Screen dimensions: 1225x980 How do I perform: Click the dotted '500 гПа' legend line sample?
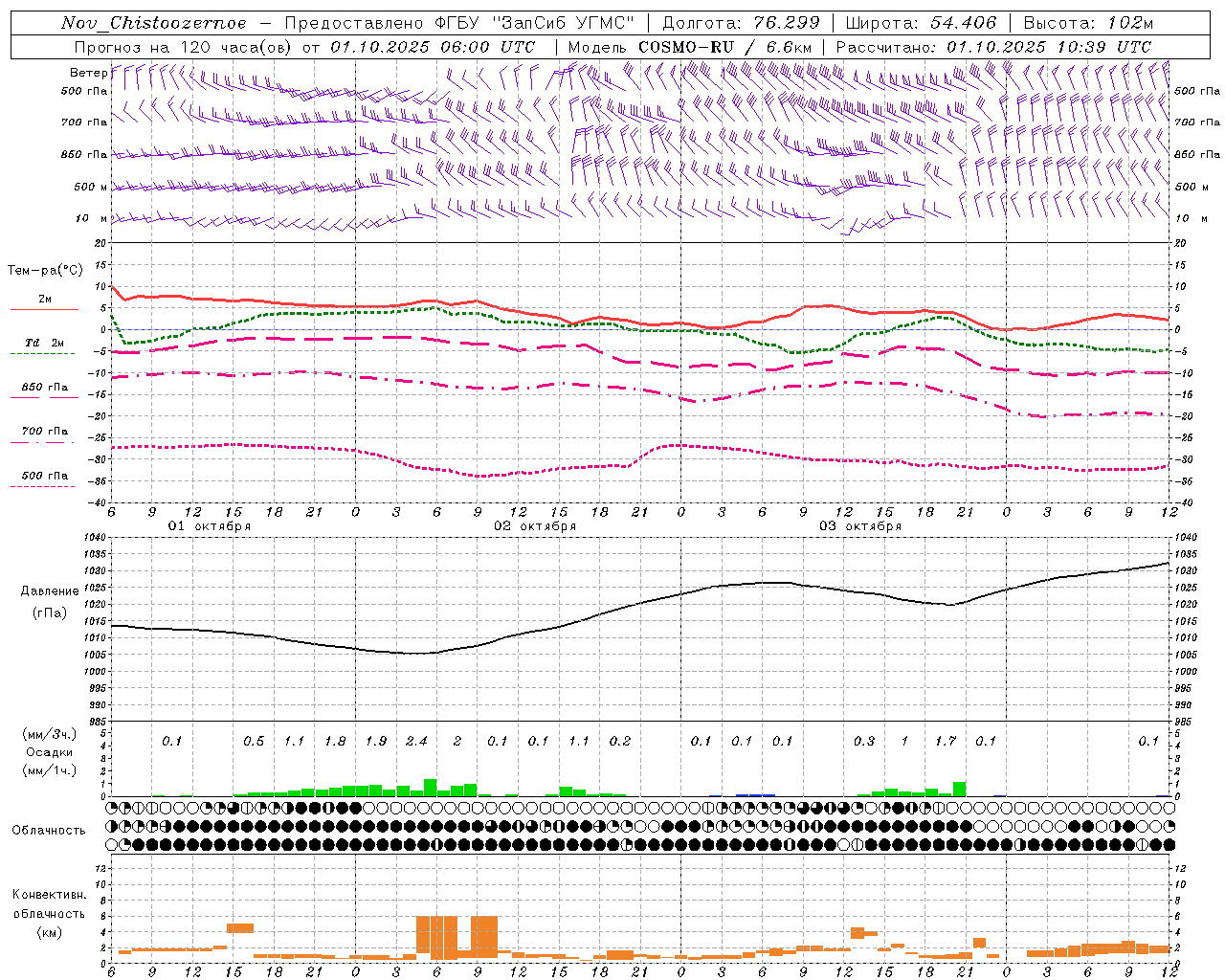point(43,486)
